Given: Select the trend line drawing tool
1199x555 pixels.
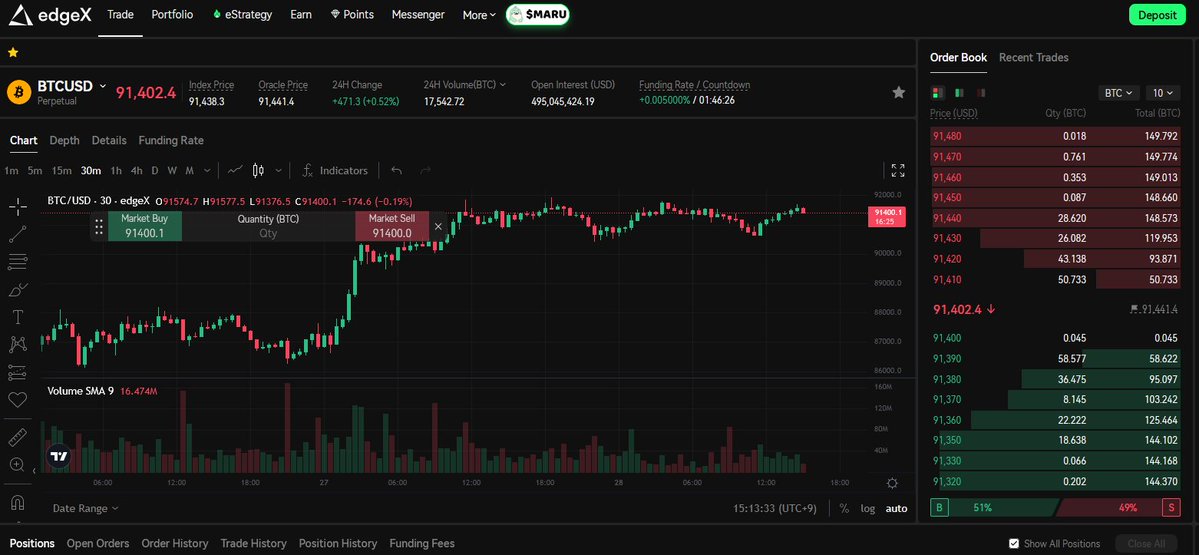Looking at the screenshot, I should [x=18, y=234].
